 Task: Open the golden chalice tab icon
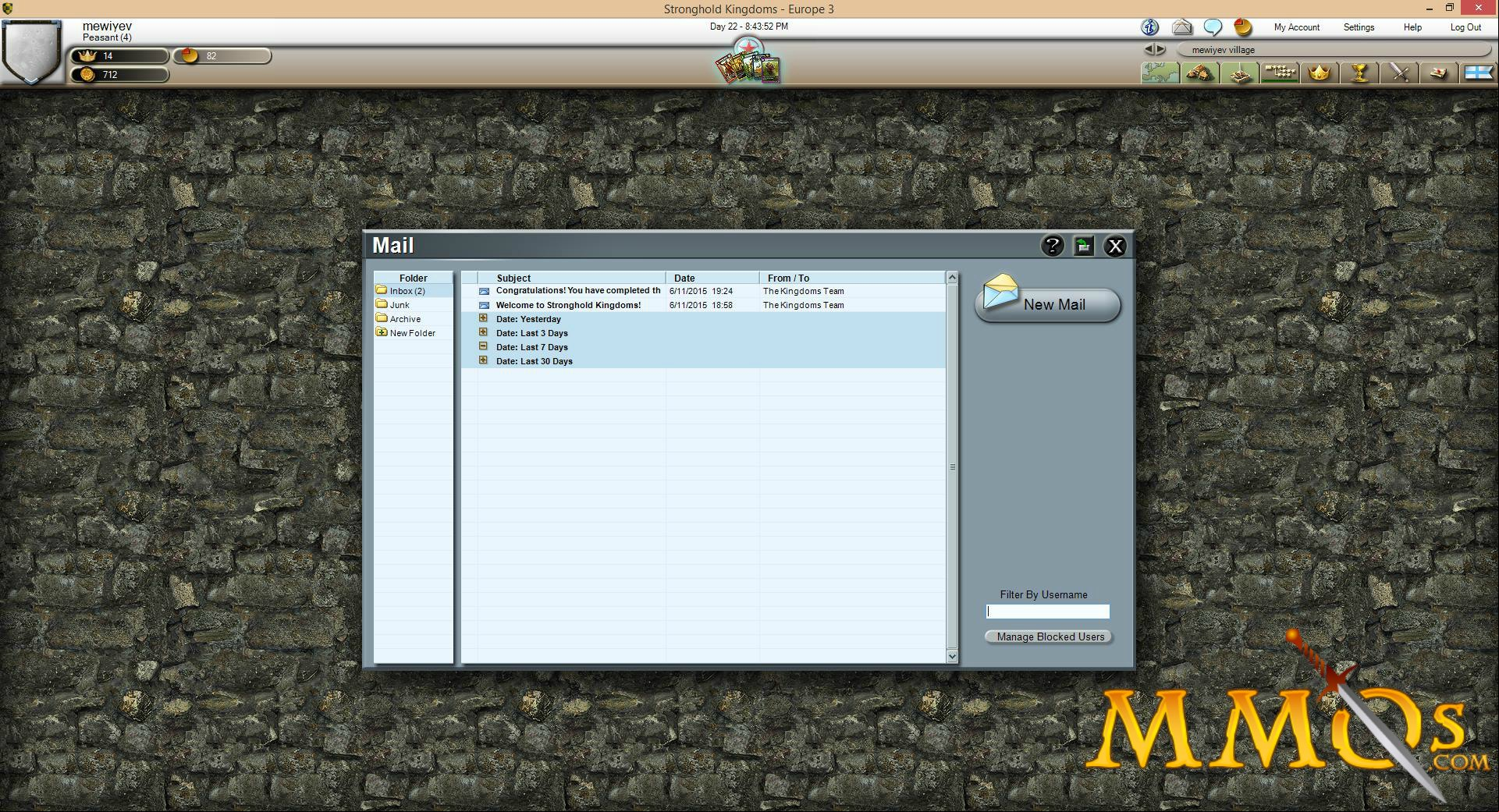1359,73
